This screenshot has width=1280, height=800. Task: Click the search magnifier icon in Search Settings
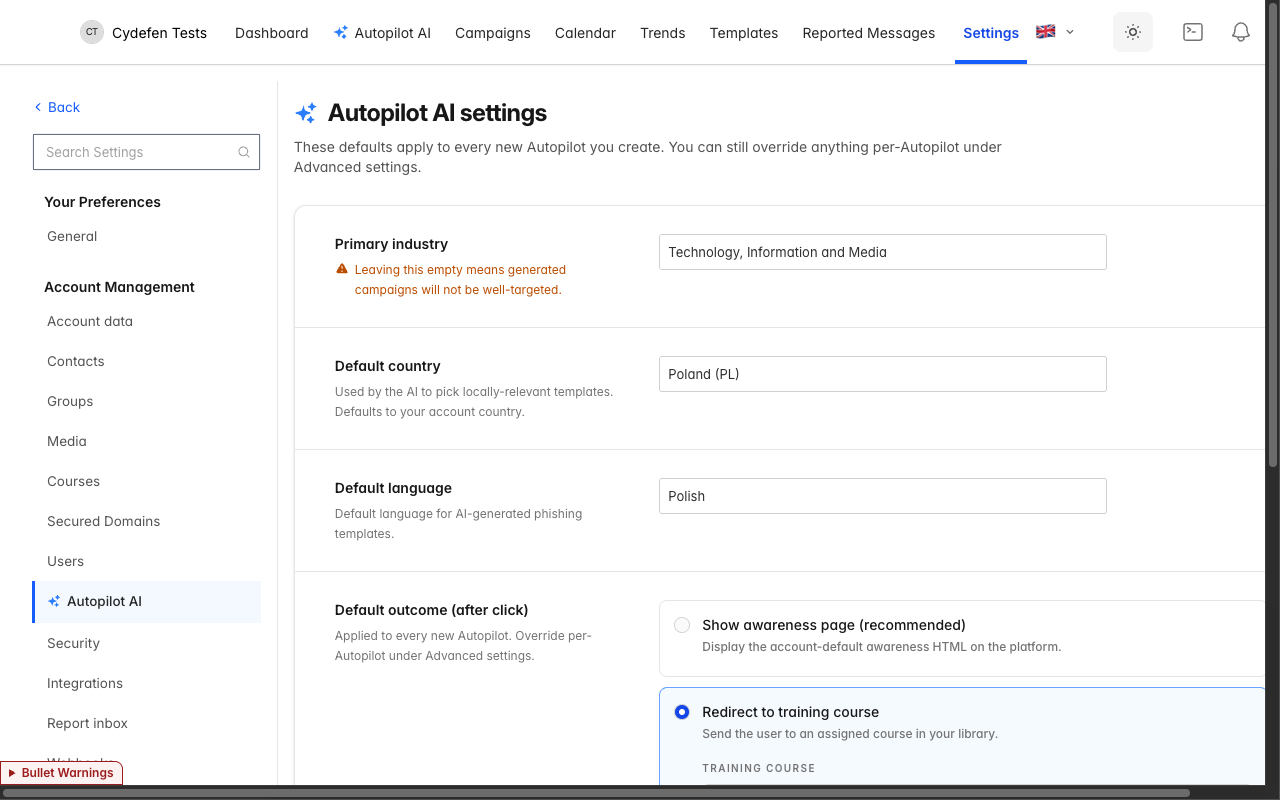tap(244, 152)
